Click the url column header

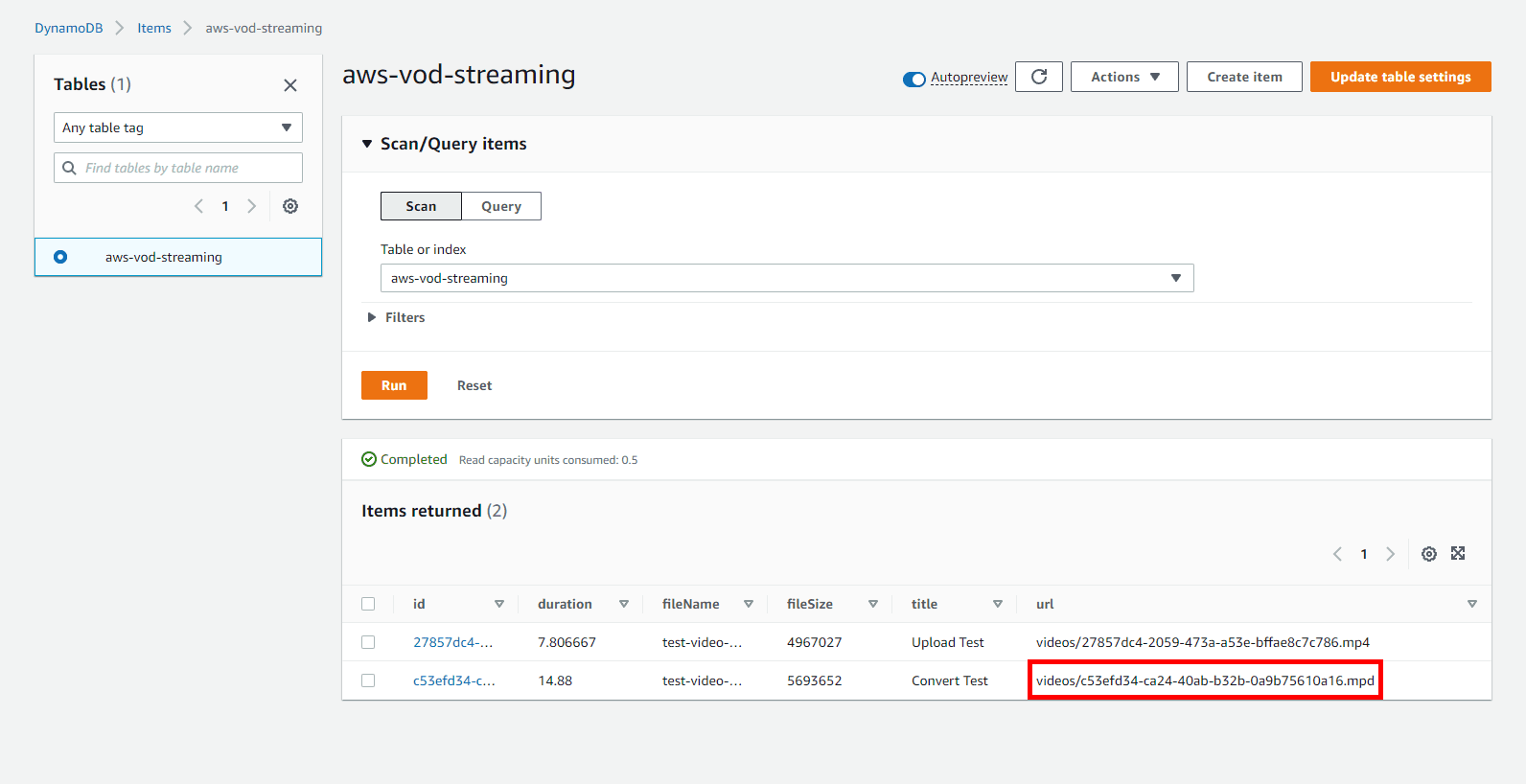pyautogui.click(x=1045, y=604)
